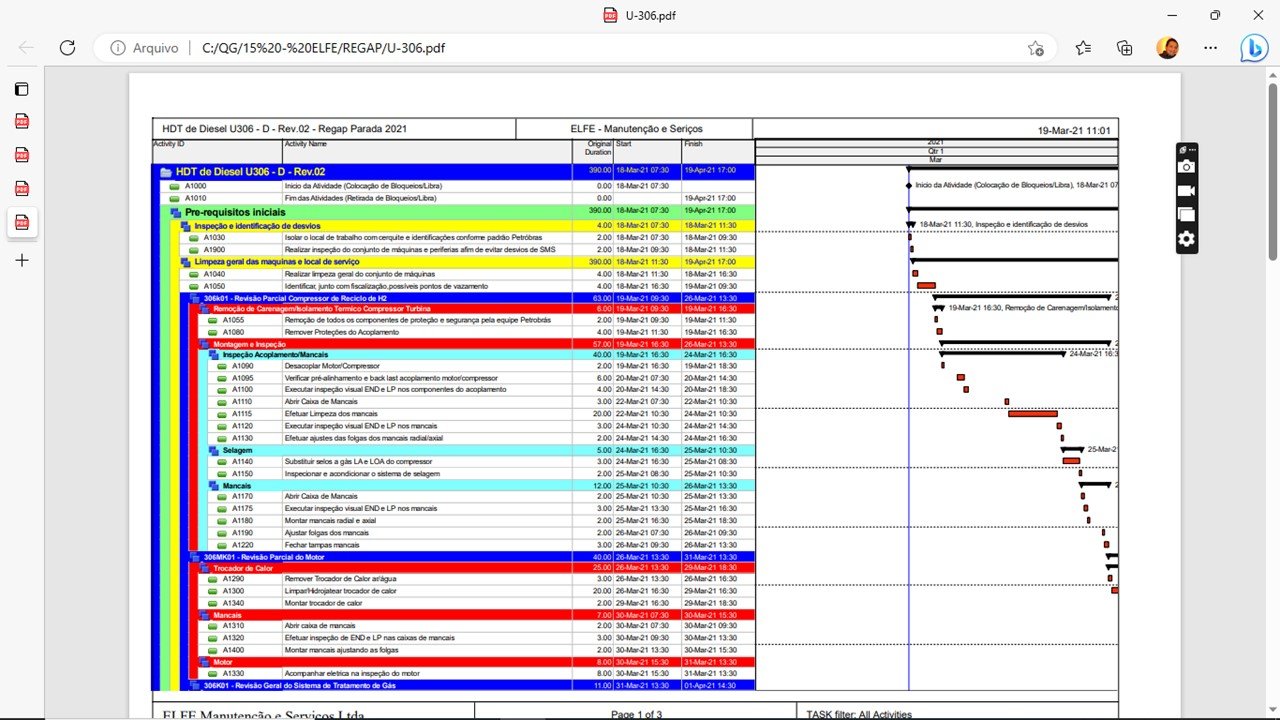Click the camera screenshot icon in overlay
The height and width of the screenshot is (720, 1280).
click(x=1186, y=166)
